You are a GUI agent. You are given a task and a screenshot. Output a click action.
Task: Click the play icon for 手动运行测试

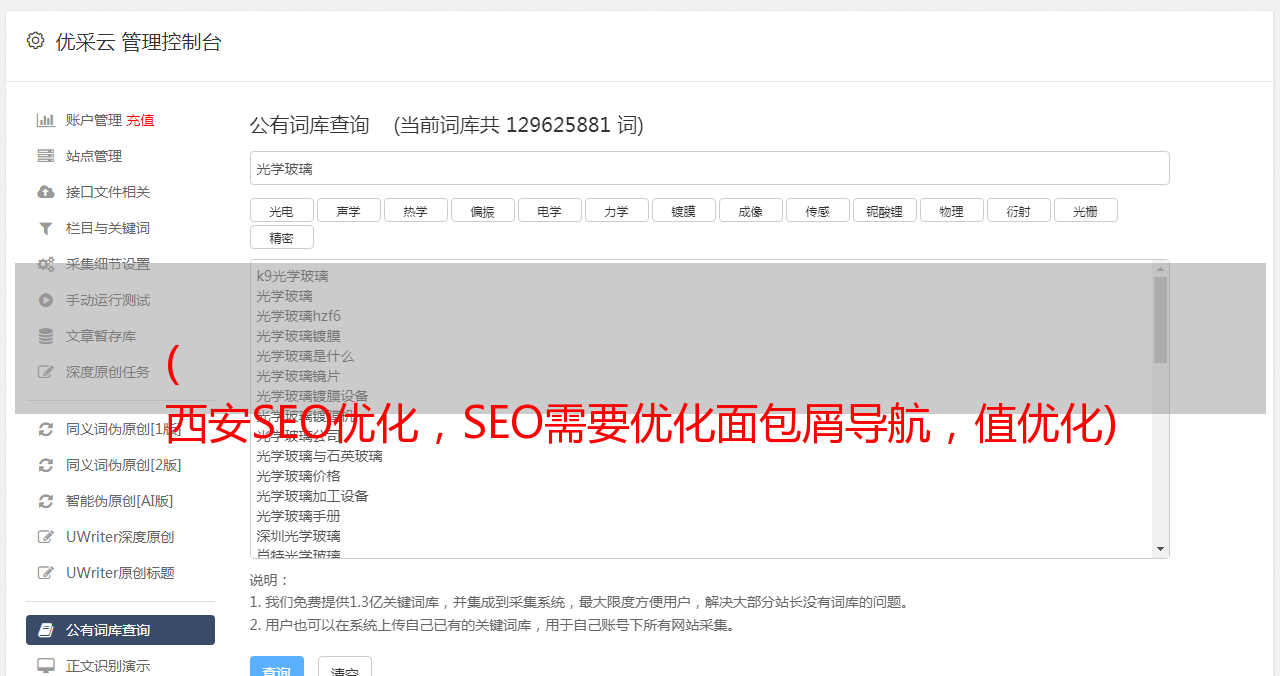click(x=46, y=300)
